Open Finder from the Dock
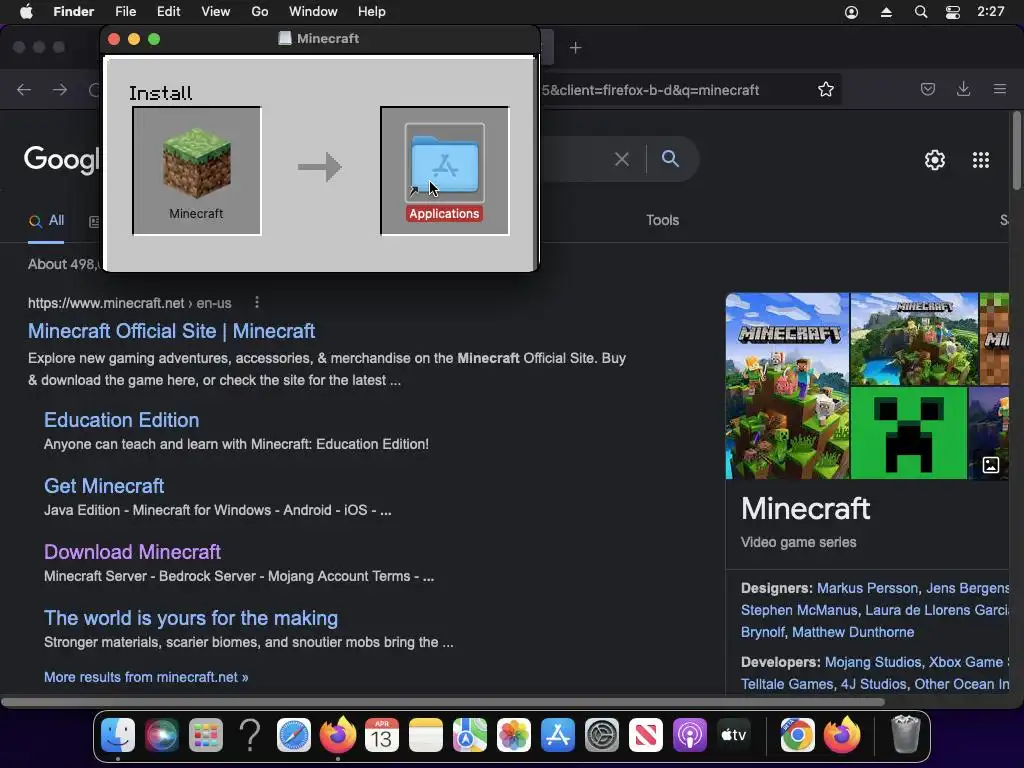 [118, 736]
